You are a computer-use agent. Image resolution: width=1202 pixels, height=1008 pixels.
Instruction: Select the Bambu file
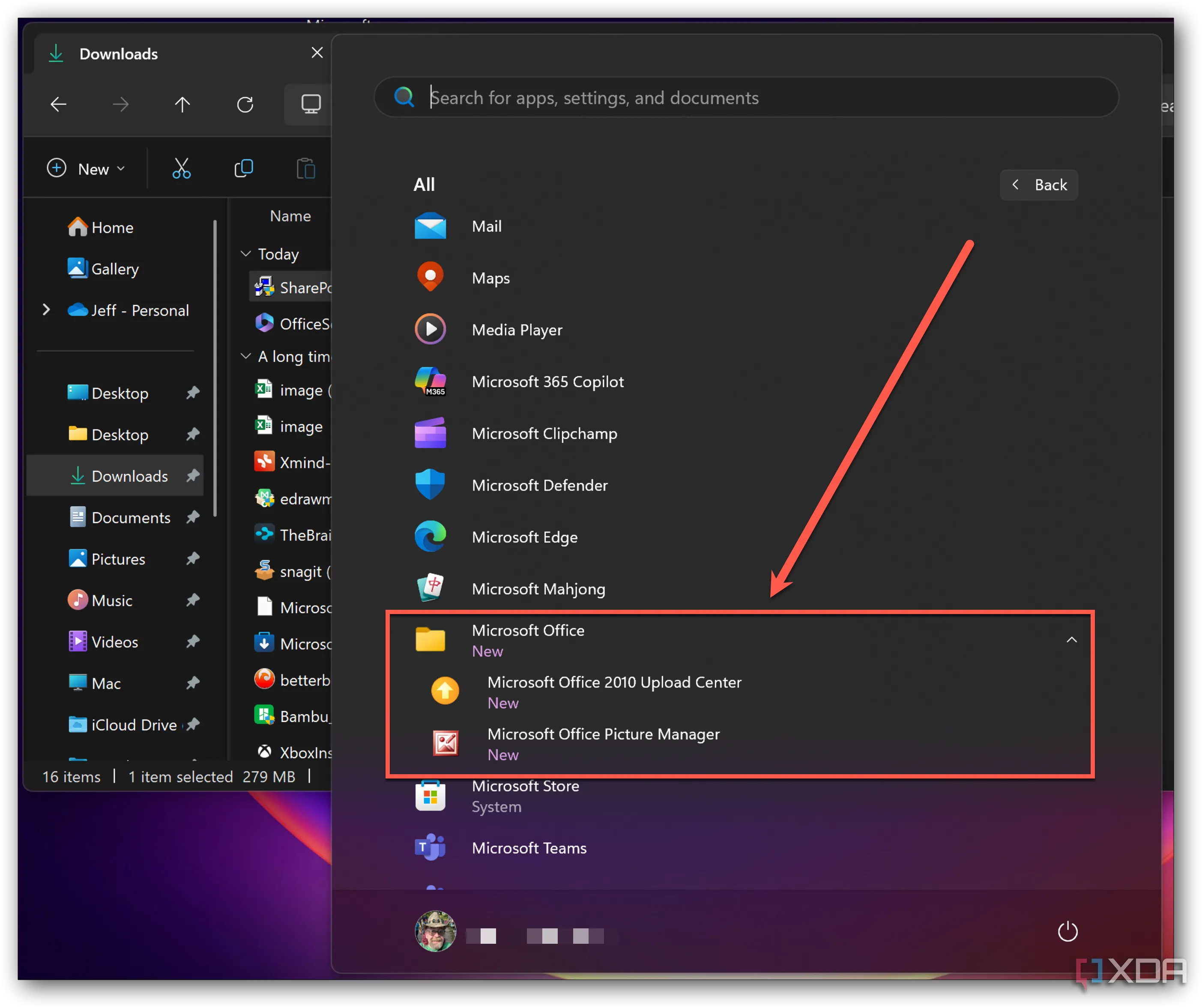(291, 716)
